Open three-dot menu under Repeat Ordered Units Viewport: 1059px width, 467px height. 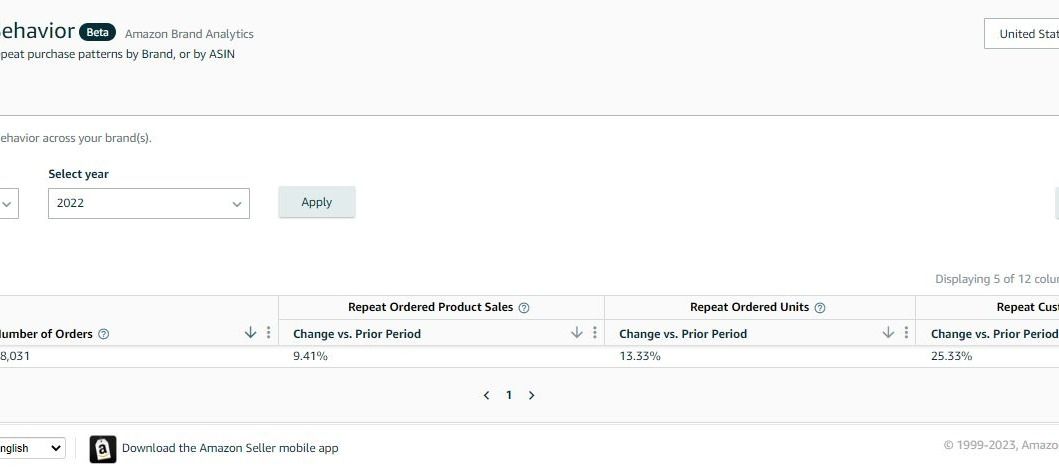click(906, 333)
